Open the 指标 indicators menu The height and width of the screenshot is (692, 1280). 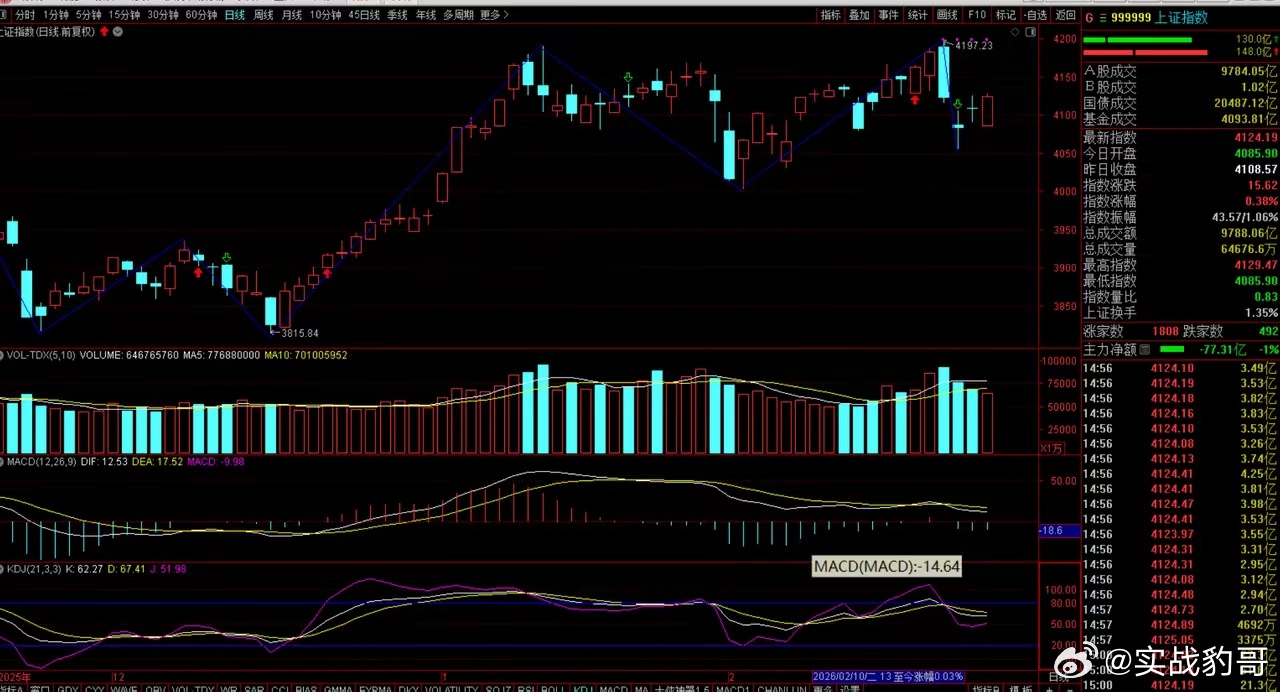click(x=830, y=15)
